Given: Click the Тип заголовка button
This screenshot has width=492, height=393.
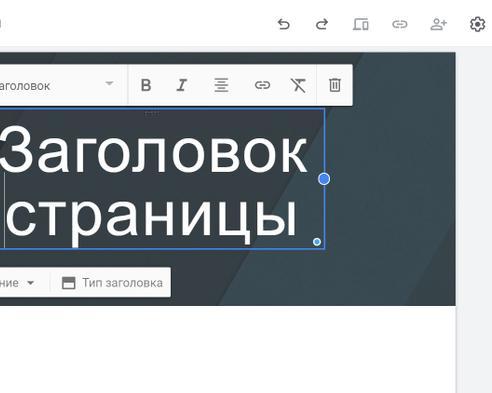Looking at the screenshot, I should 113,283.
